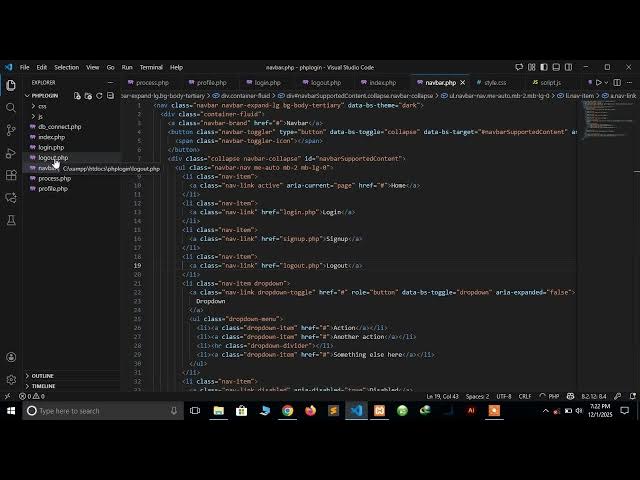Open the Search view in the activity bar
The image size is (640, 480).
[11, 108]
